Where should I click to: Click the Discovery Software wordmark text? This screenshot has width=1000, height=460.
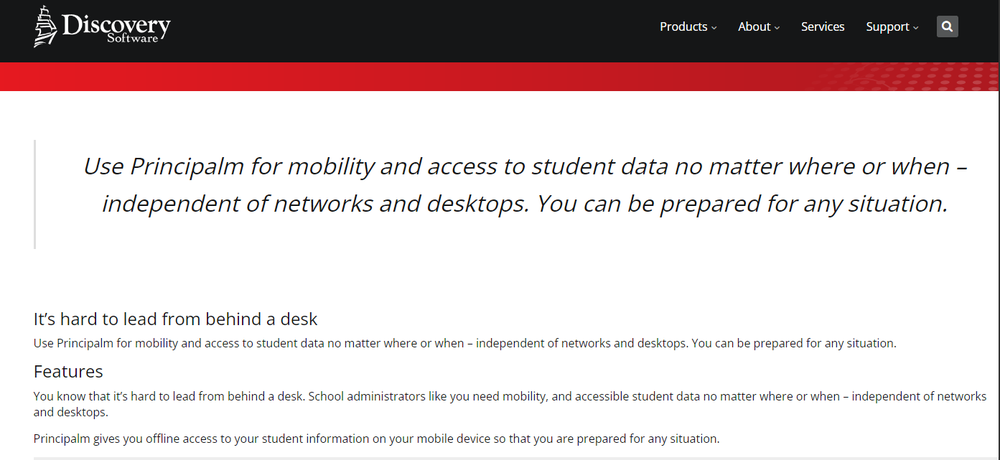point(116,28)
